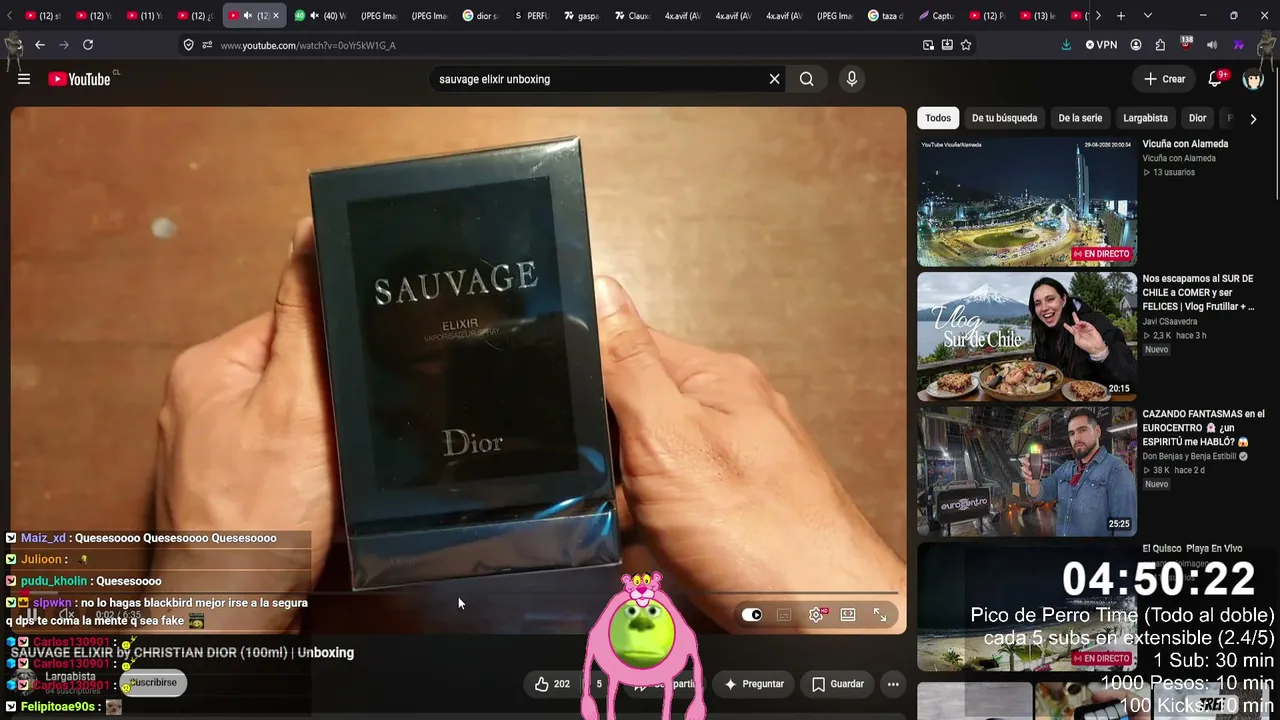Switch to the dior search browser tab
1280x720 pixels.
coord(480,16)
